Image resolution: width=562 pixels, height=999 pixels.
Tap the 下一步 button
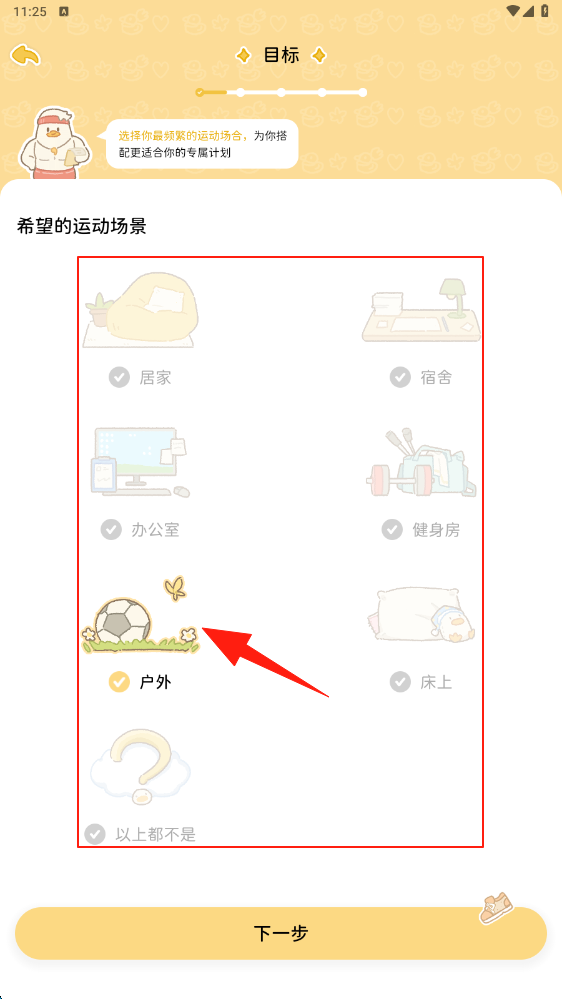tap(281, 933)
